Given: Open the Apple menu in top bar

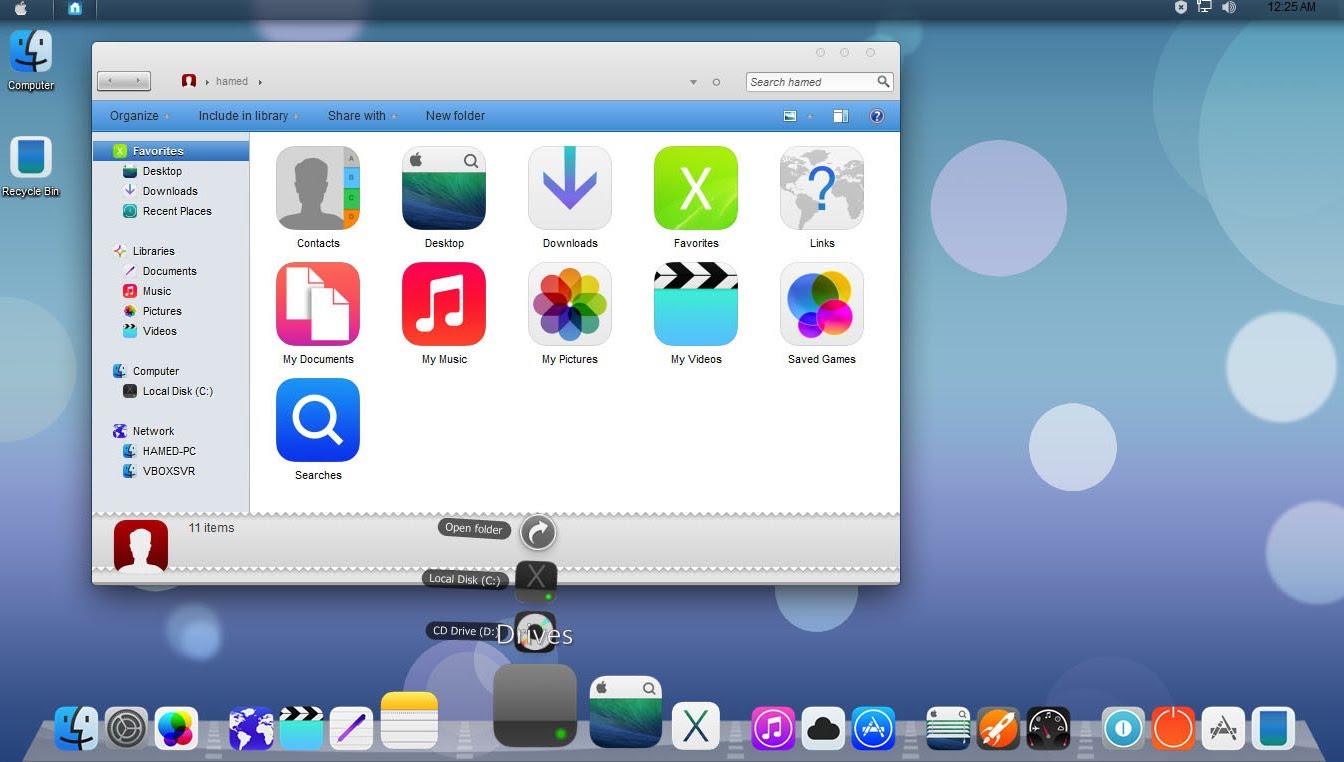Looking at the screenshot, I should (x=21, y=8).
